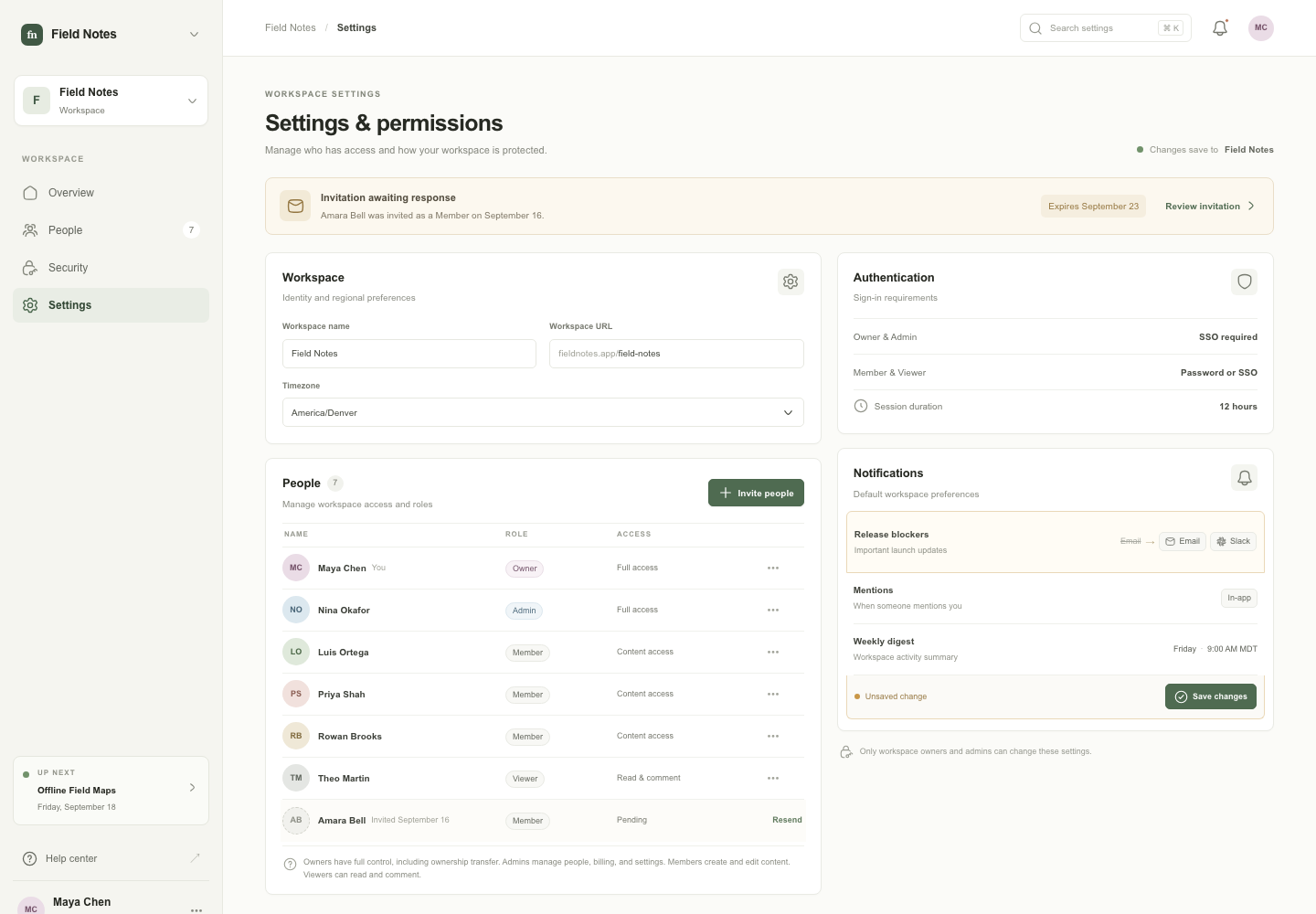Open Security in the sidebar

click(111, 268)
